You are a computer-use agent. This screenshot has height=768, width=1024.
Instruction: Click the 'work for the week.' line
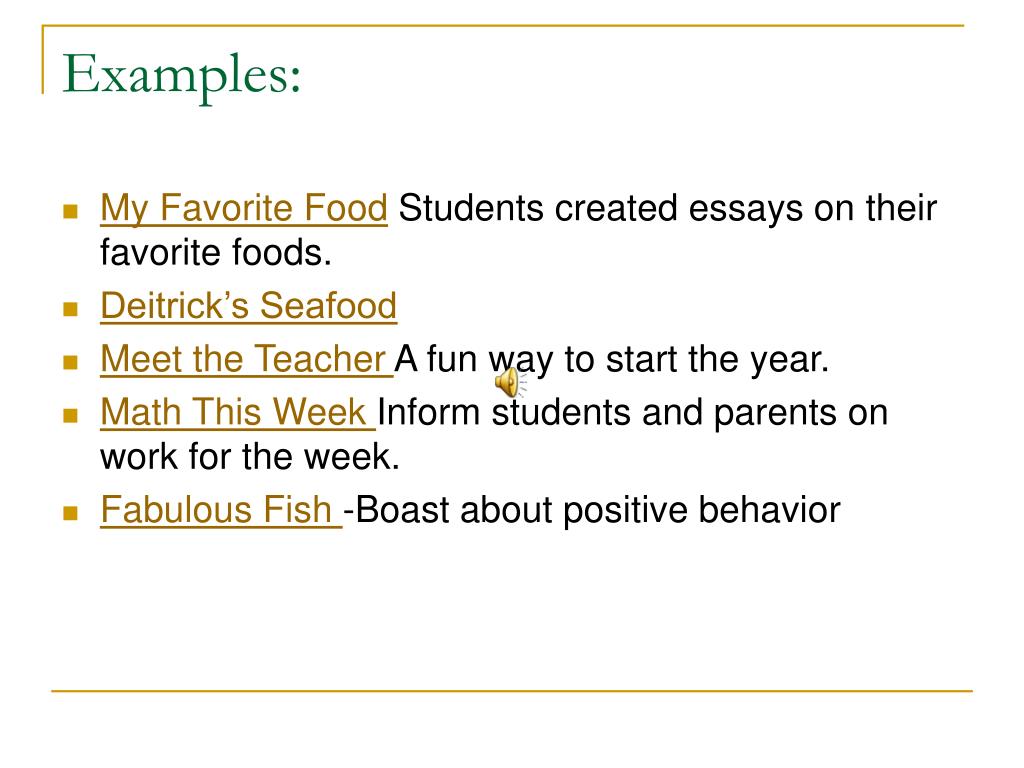249,456
